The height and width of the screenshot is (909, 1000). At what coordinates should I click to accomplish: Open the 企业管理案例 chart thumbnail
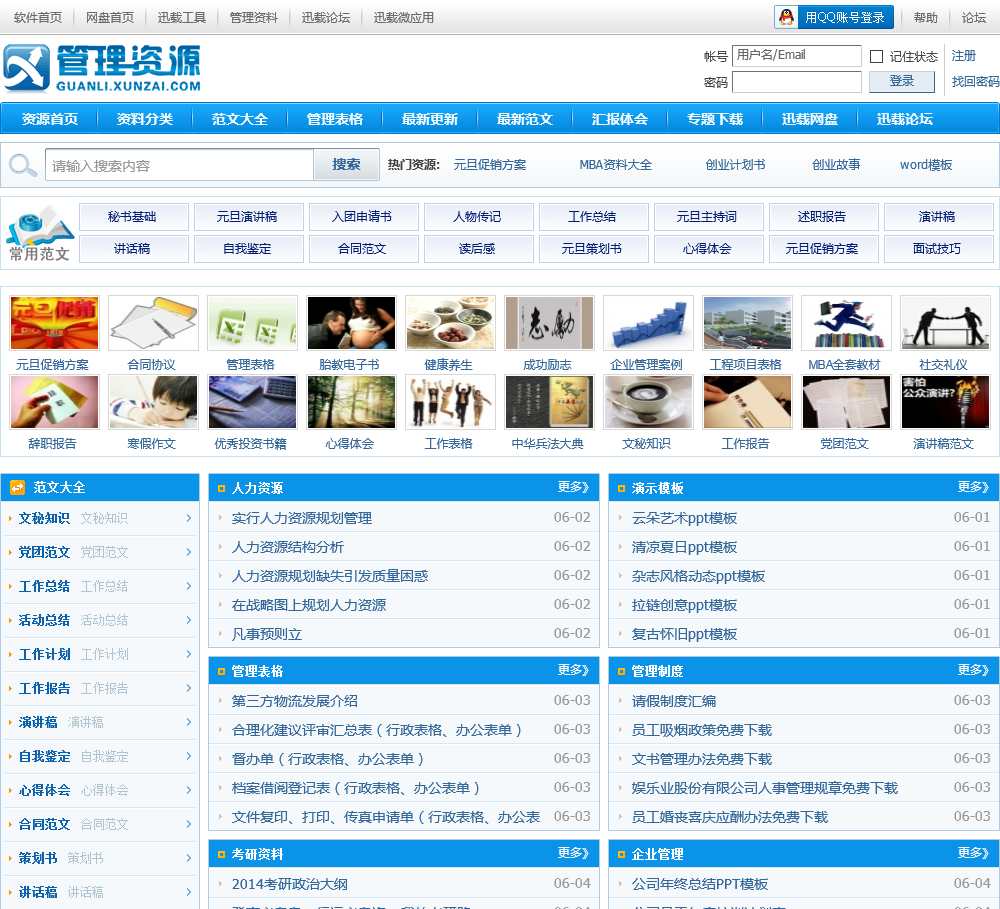[648, 323]
